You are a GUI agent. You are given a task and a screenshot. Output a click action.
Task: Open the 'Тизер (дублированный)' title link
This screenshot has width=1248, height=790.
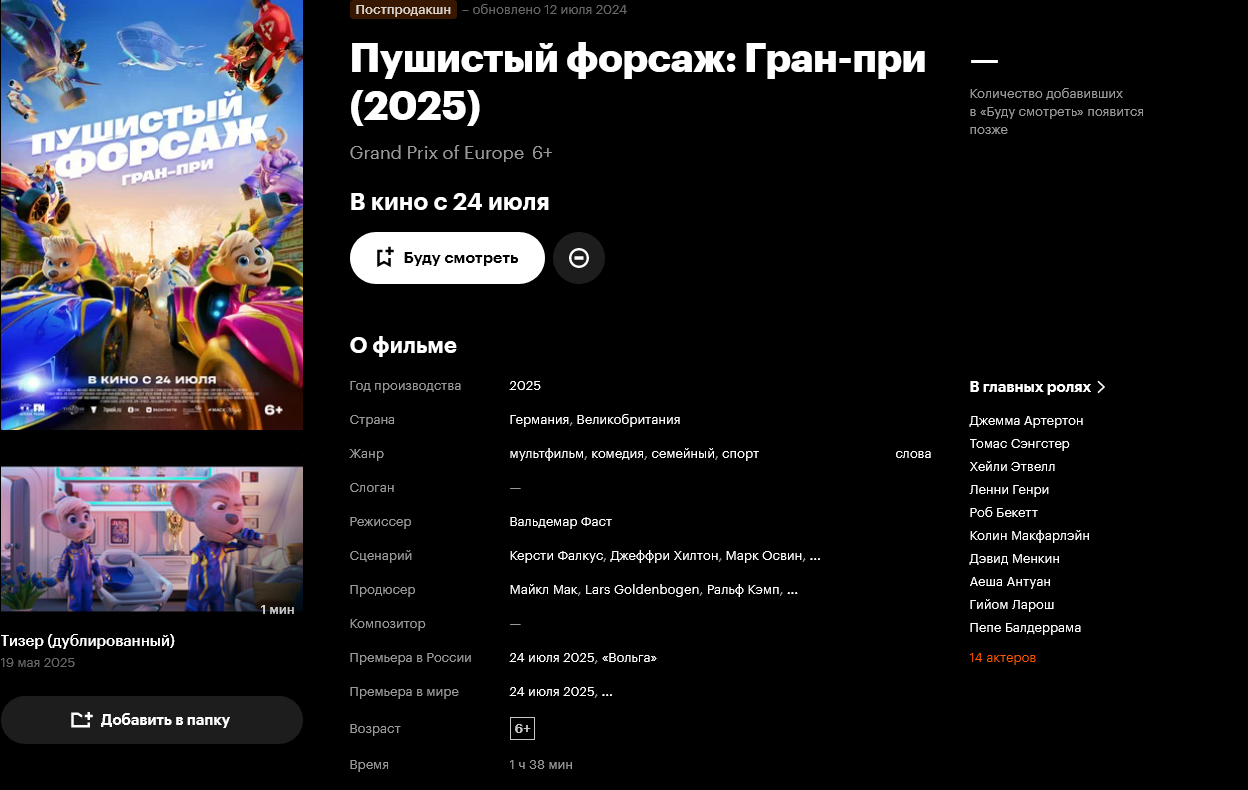(88, 641)
